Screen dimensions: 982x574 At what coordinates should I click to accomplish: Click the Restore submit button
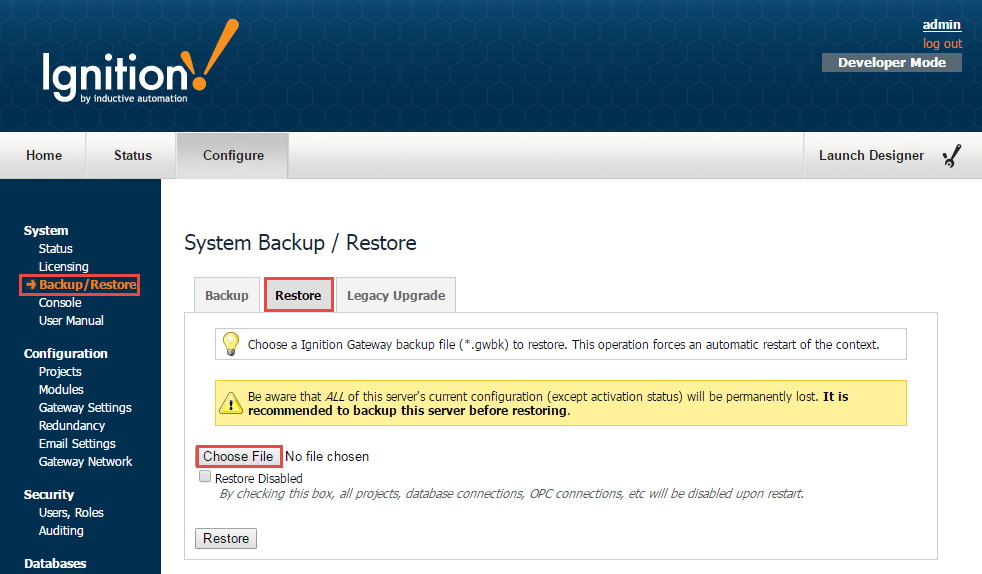[x=225, y=538]
